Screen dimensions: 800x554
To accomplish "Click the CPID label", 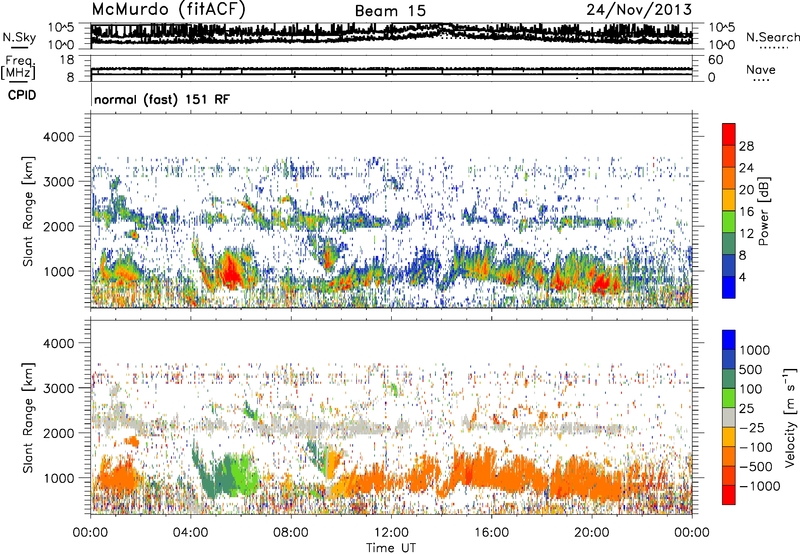I will tap(22, 95).
